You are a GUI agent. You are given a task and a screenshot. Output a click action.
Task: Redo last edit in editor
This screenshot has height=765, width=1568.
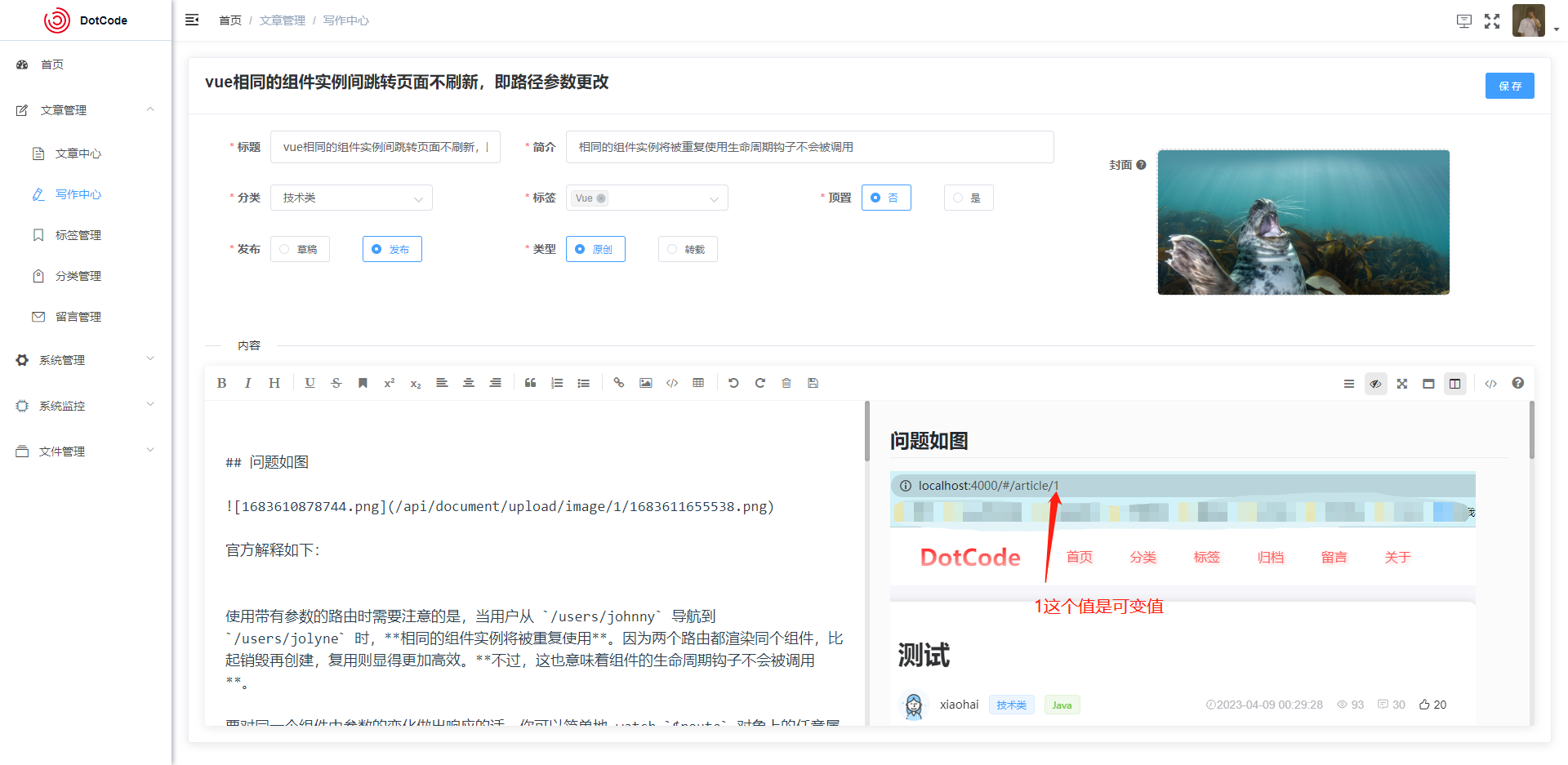(x=759, y=383)
